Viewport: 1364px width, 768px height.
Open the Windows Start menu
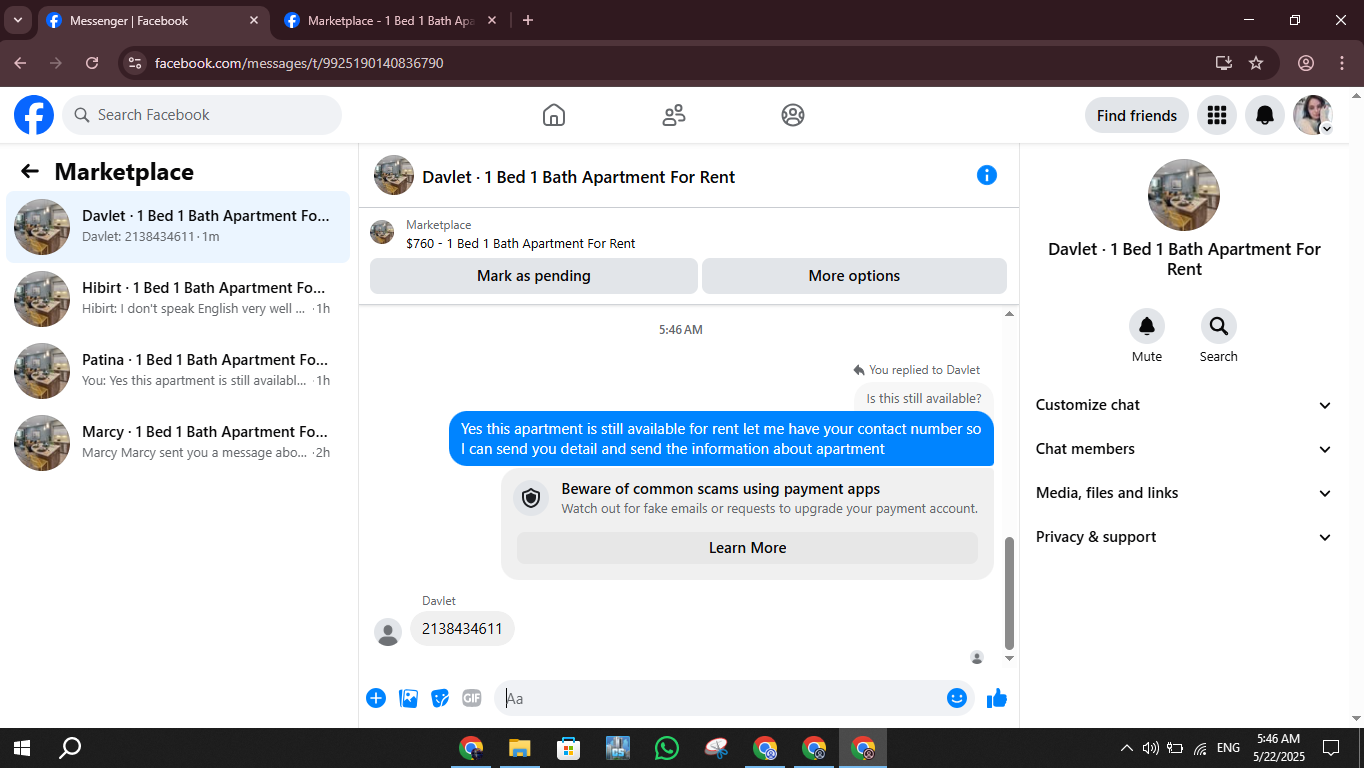click(x=22, y=748)
